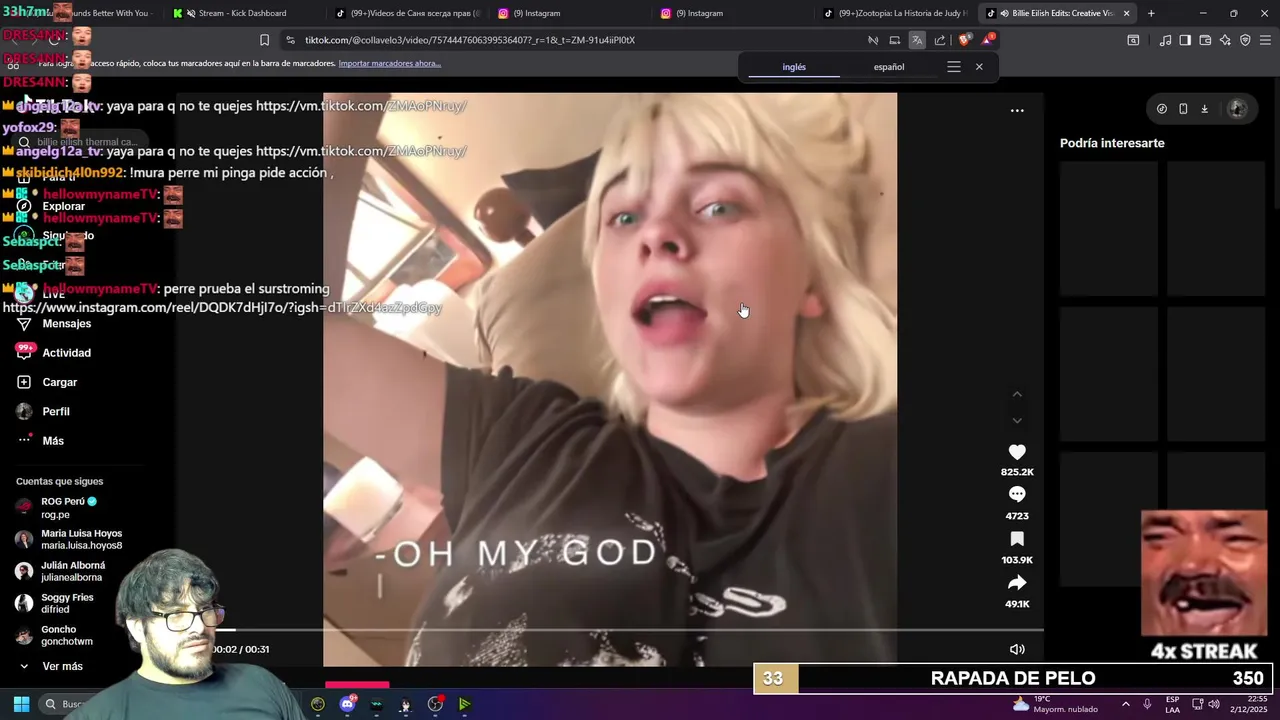
Task: Click the share page icon in address bar
Action: (940, 40)
